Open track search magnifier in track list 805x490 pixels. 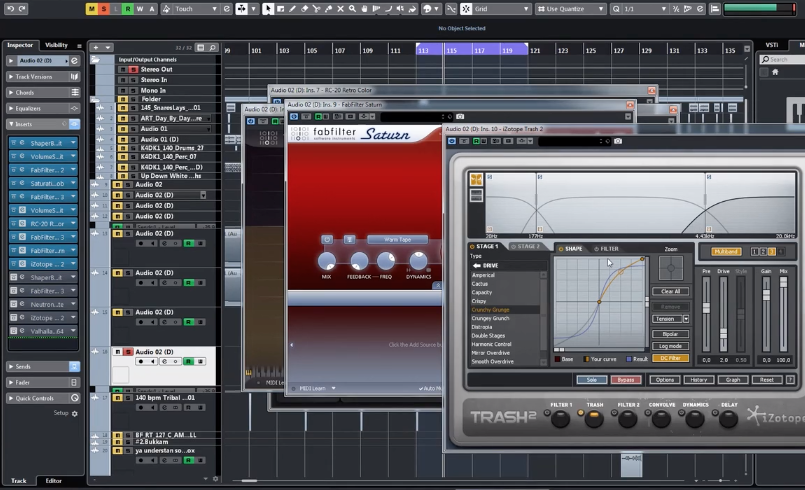click(x=212, y=47)
